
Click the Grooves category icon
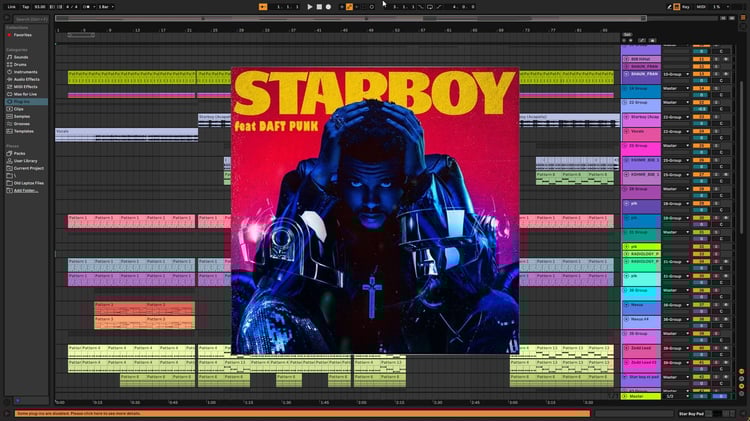[9, 123]
